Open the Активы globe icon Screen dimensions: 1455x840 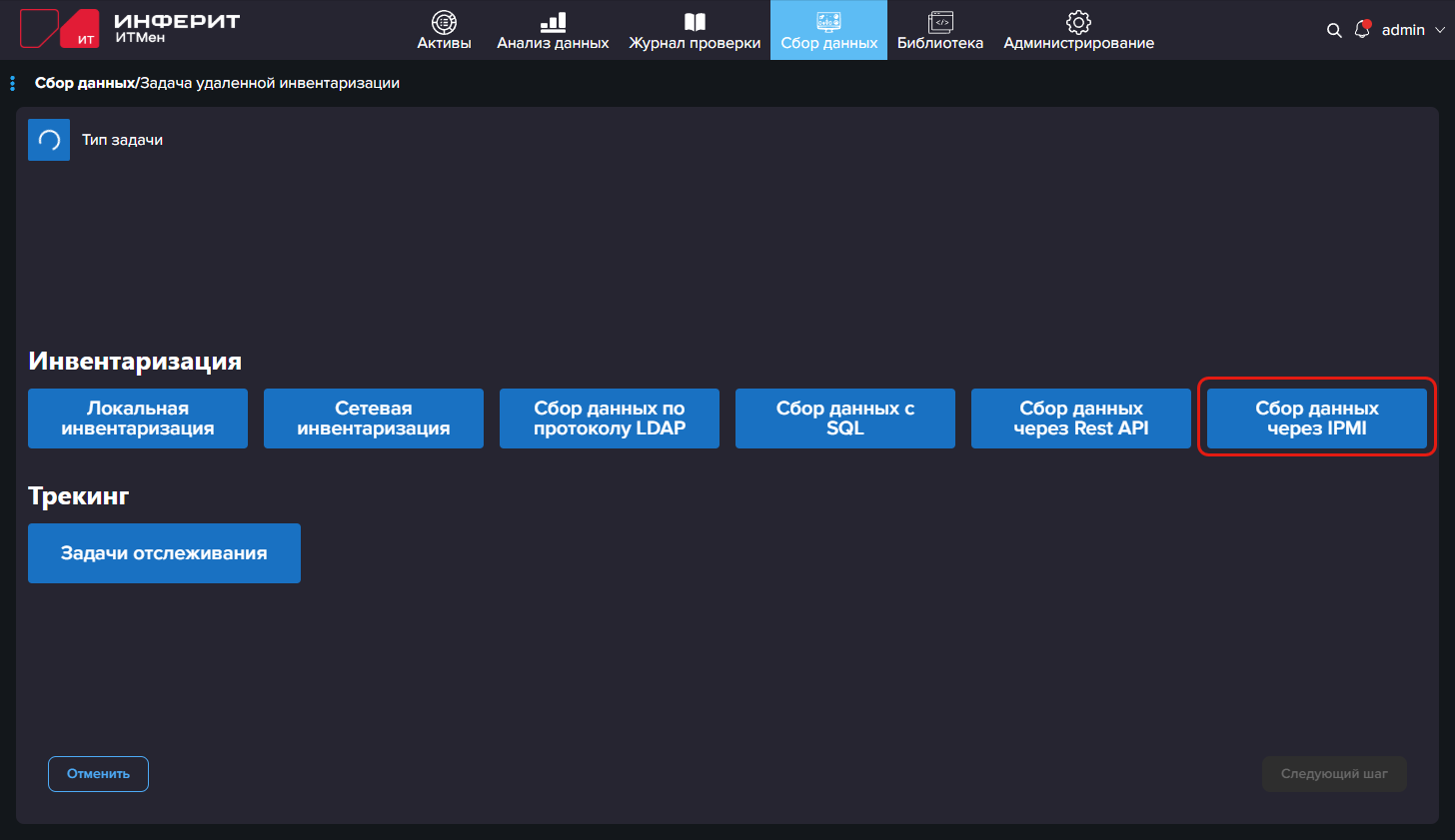[x=444, y=22]
